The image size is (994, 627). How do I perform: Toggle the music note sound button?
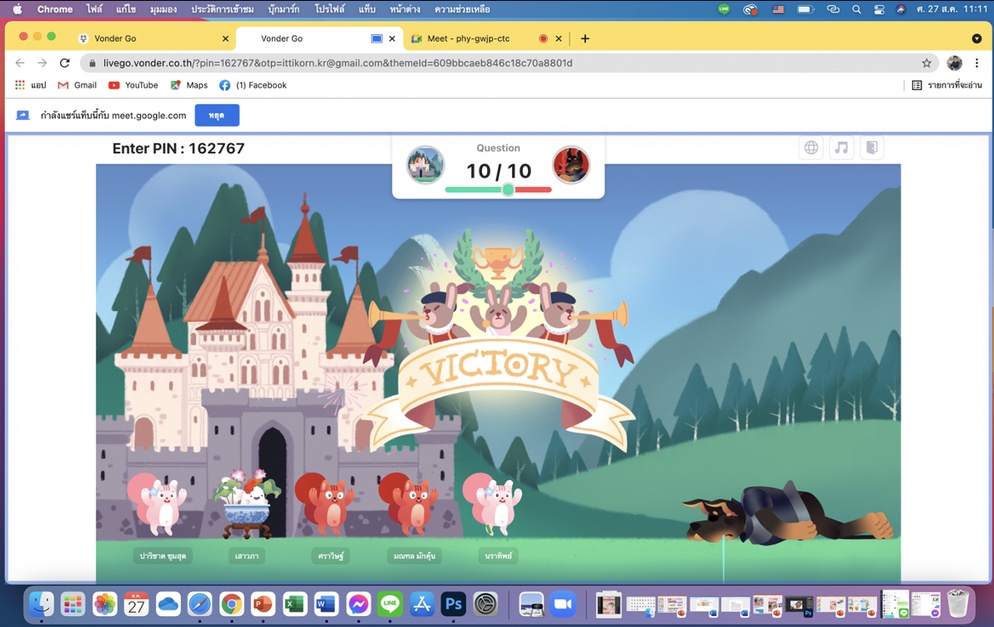coord(841,148)
